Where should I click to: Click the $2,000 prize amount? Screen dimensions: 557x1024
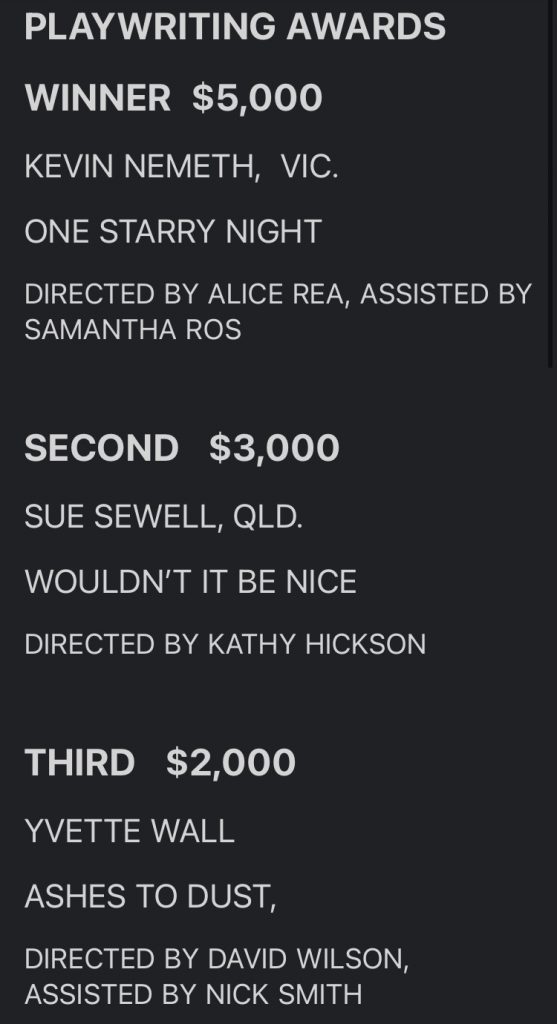tap(231, 763)
